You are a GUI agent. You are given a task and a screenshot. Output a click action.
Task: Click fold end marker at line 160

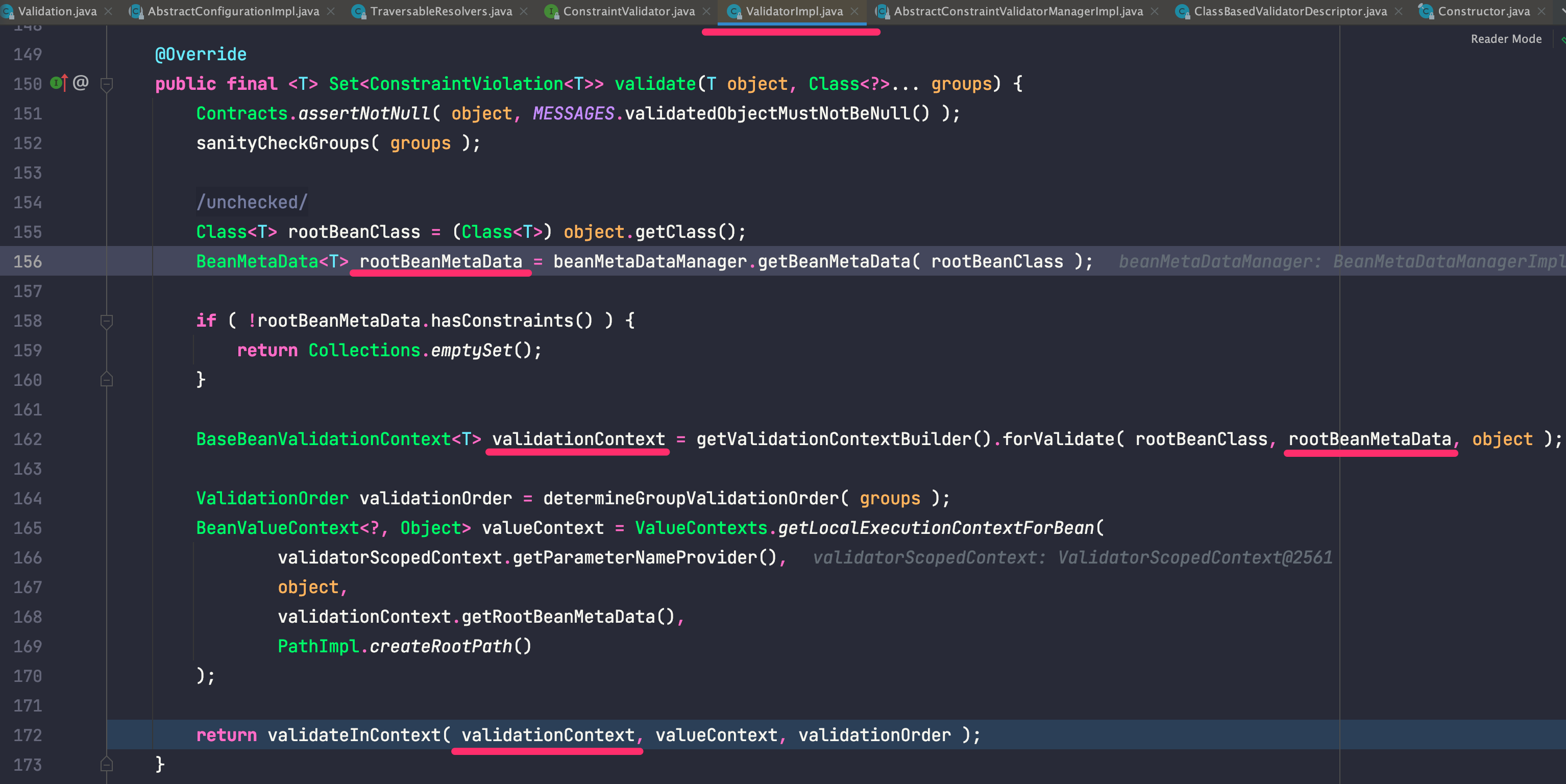click(106, 380)
